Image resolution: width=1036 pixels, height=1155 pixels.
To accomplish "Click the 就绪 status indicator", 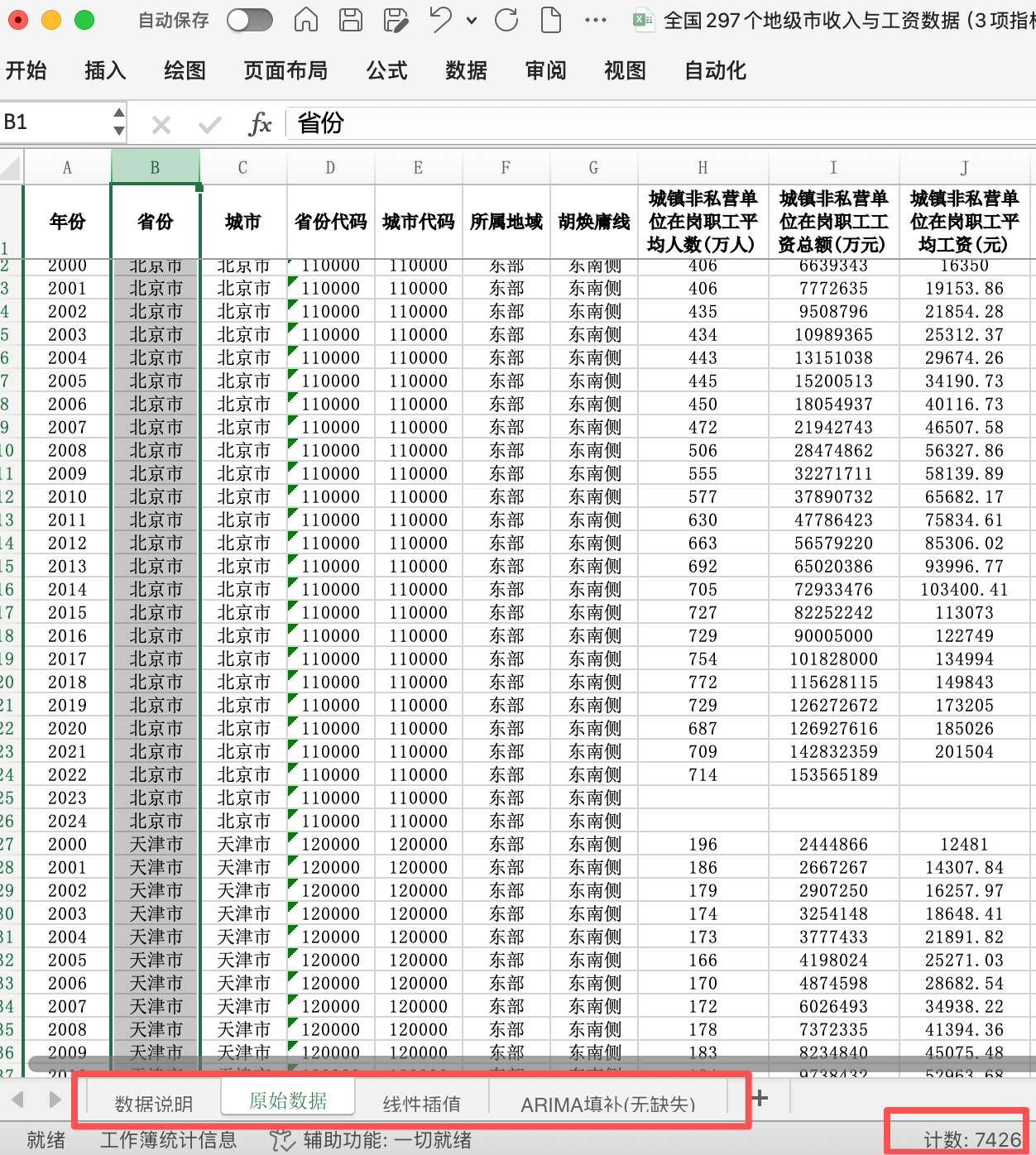I will click(46, 1140).
